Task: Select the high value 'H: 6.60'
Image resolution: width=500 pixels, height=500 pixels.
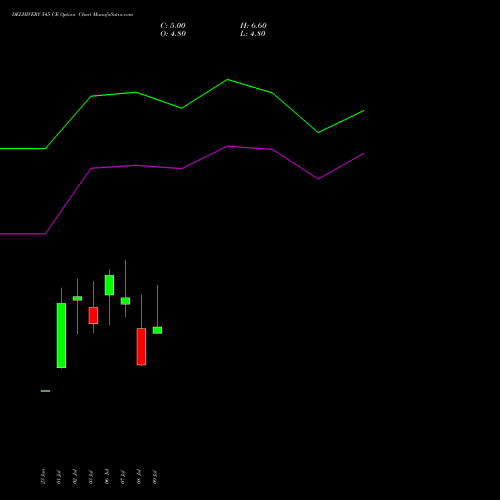Action: coord(253,26)
